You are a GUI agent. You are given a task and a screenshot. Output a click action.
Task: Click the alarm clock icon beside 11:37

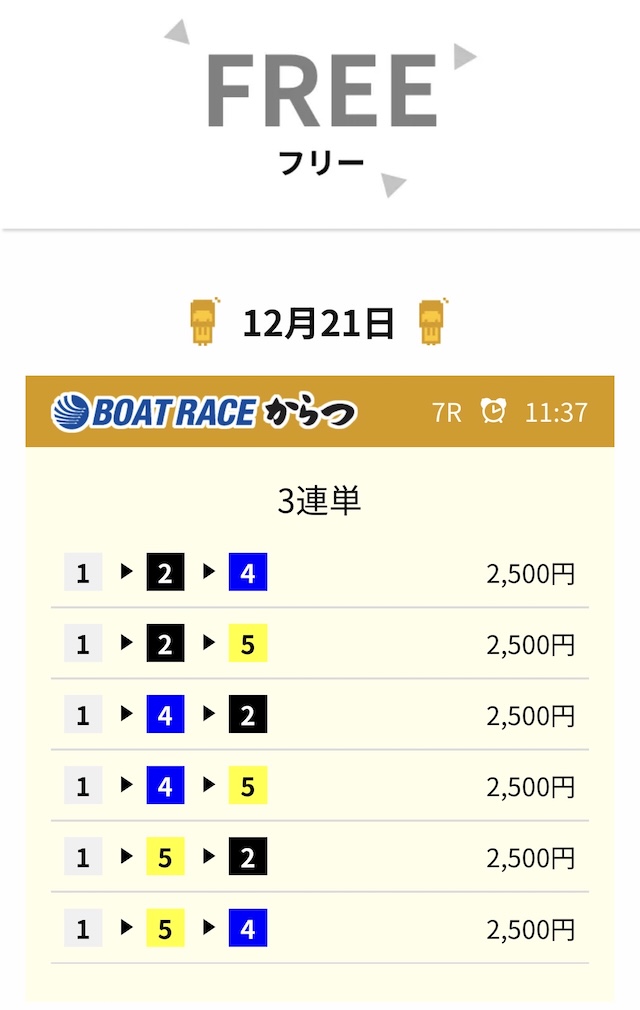pos(493,411)
